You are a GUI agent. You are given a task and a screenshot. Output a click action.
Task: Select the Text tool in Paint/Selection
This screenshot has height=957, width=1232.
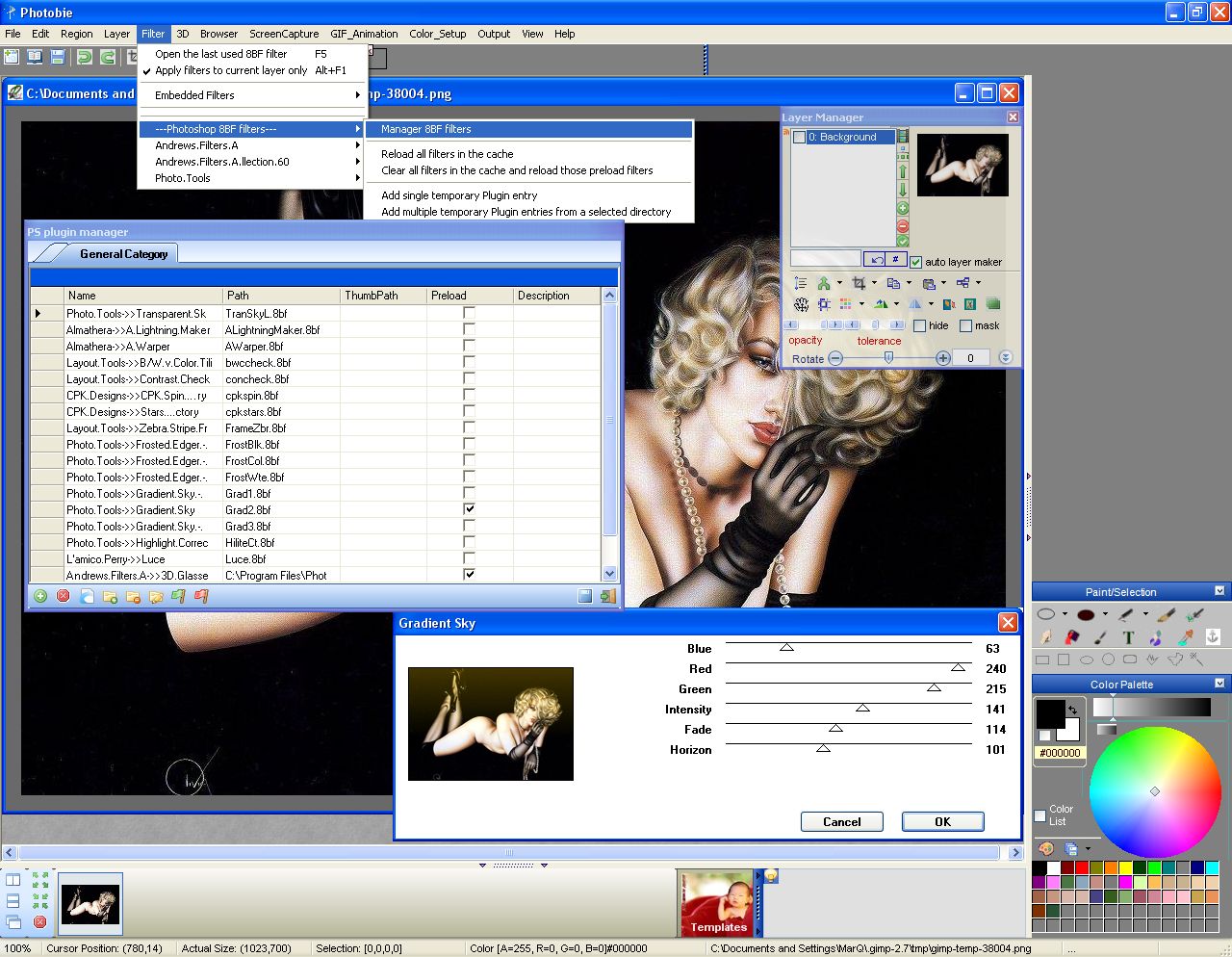click(x=1128, y=636)
